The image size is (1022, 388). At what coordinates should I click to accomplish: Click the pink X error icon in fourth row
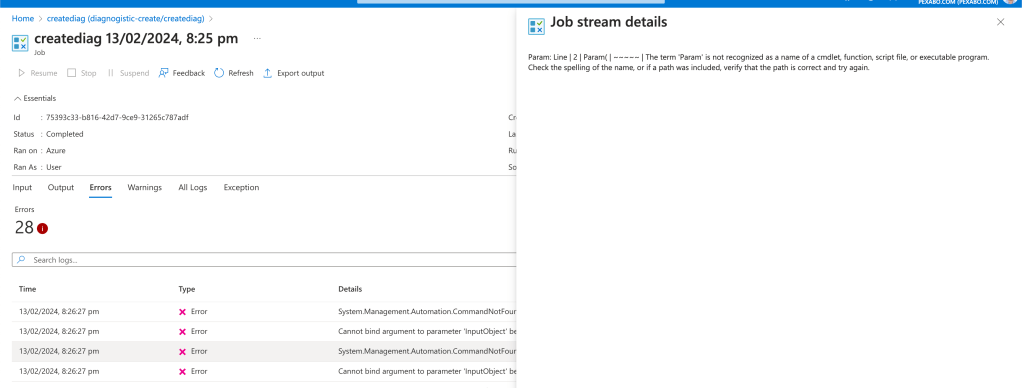tap(182, 372)
